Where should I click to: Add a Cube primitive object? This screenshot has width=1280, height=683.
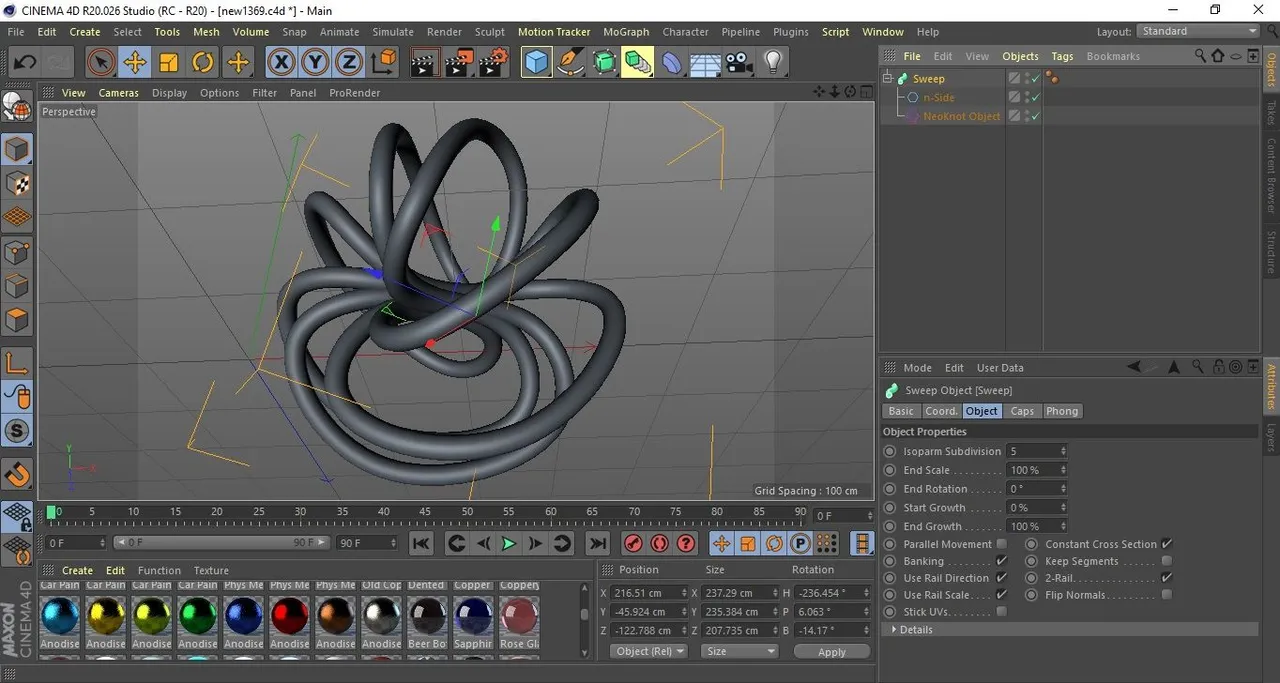pos(537,63)
